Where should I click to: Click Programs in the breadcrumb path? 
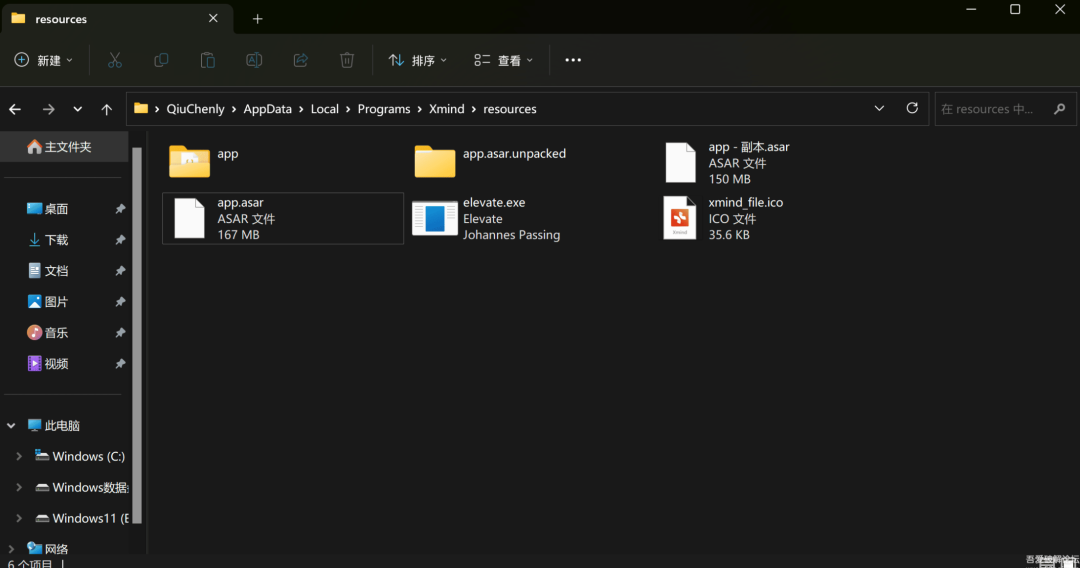coord(384,109)
